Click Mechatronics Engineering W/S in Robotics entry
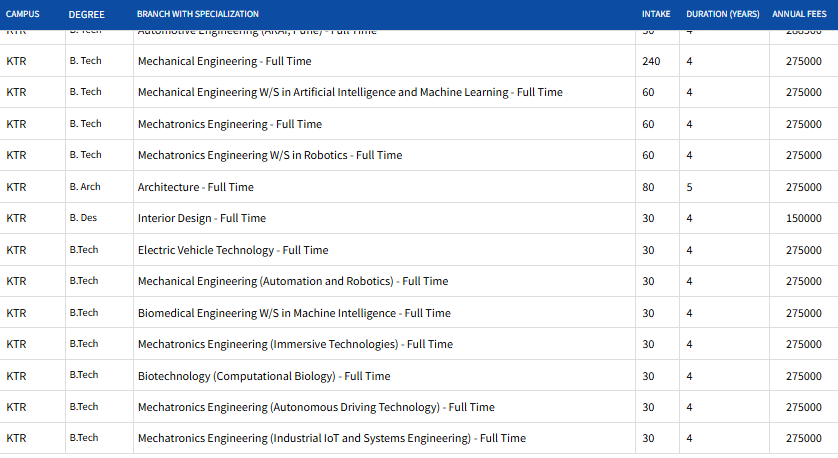The height and width of the screenshot is (458, 838). click(269, 155)
